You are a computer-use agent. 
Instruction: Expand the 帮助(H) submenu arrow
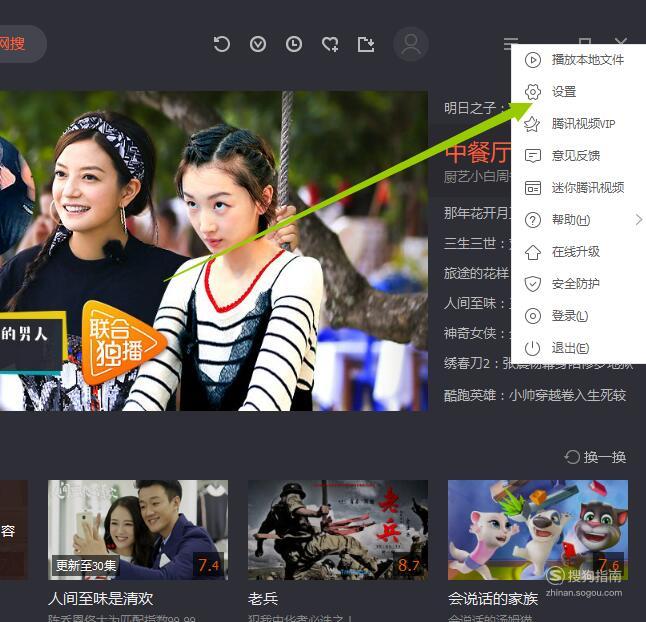click(x=639, y=220)
